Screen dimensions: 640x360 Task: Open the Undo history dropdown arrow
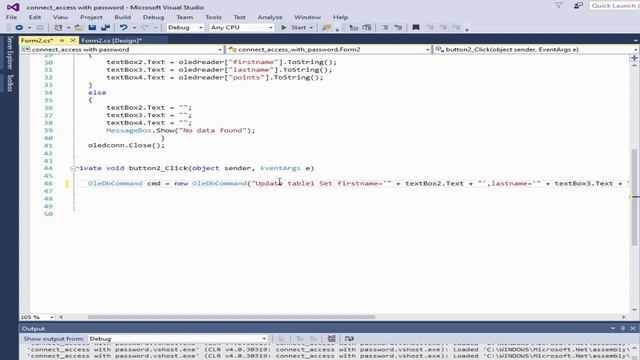(x=134, y=27)
